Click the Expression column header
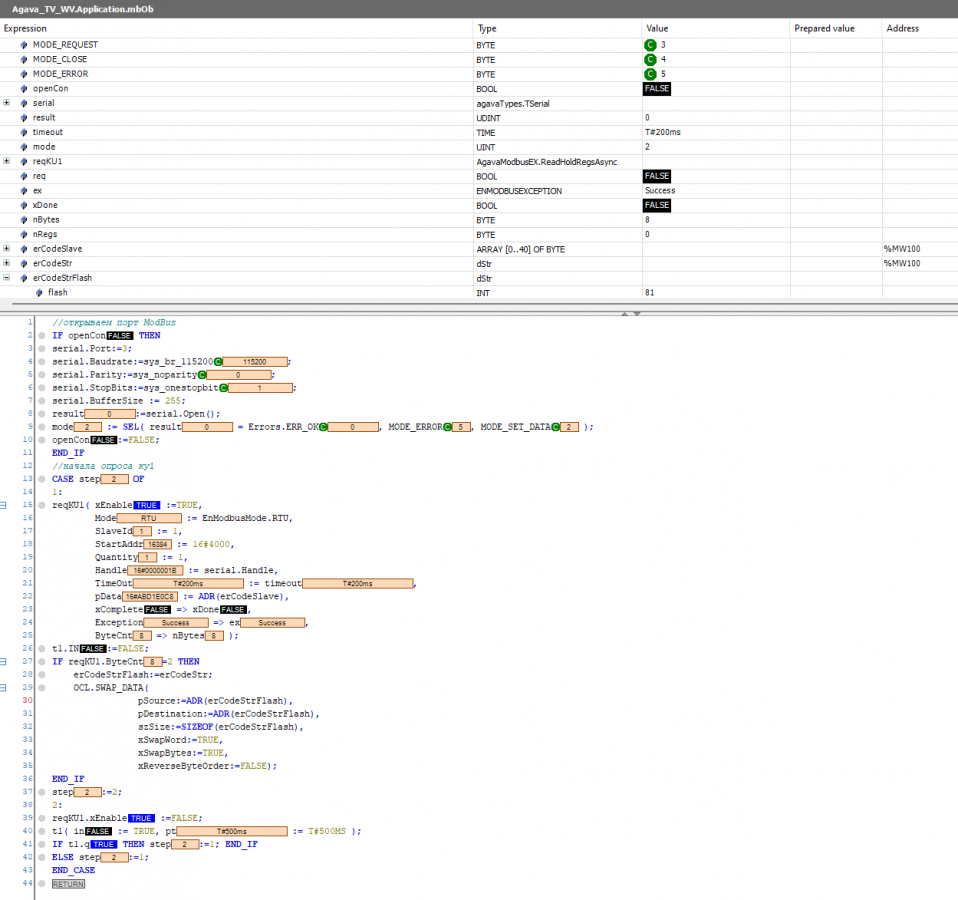The height and width of the screenshot is (900, 958). [25, 29]
